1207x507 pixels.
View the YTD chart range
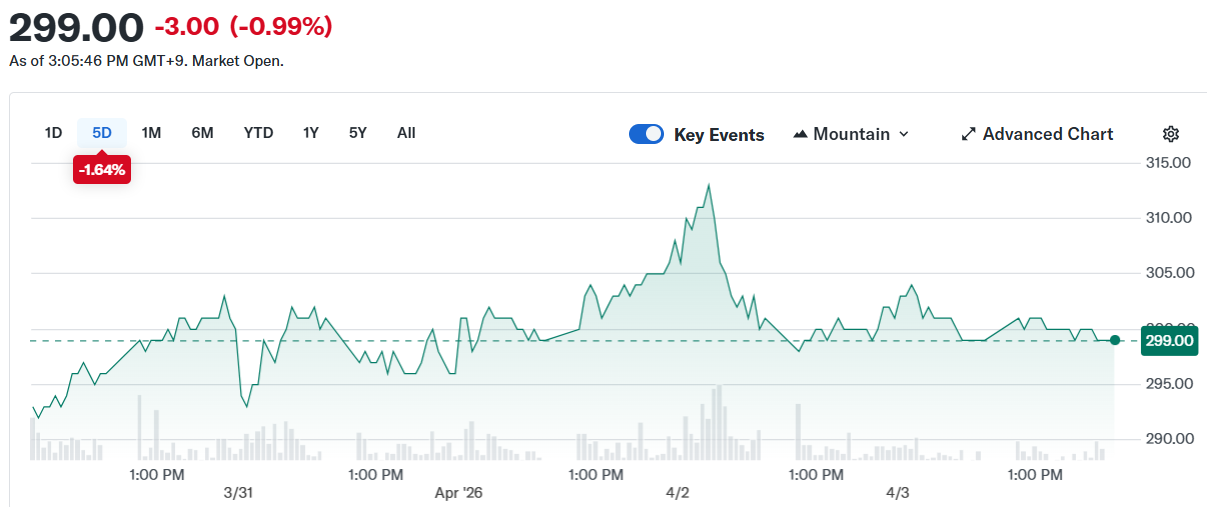pos(258,133)
